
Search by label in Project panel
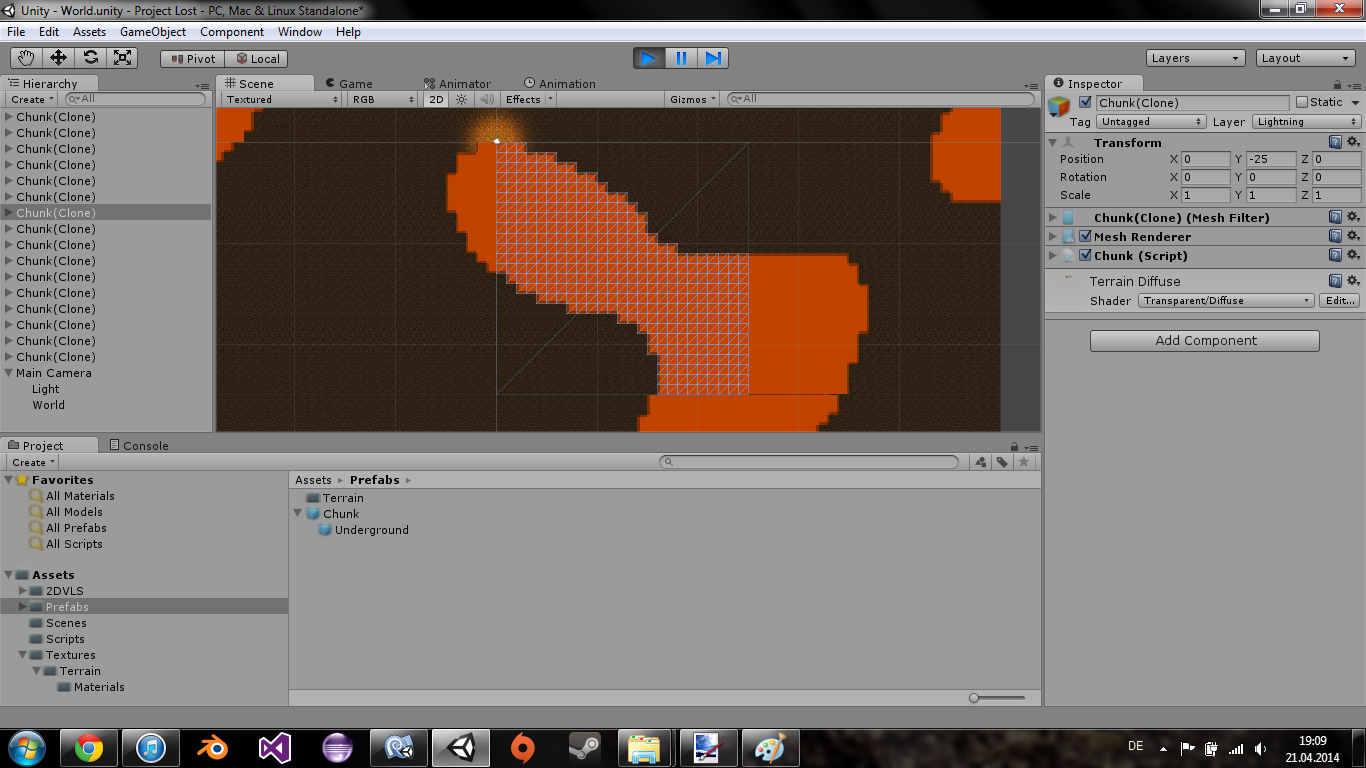tap(1002, 462)
